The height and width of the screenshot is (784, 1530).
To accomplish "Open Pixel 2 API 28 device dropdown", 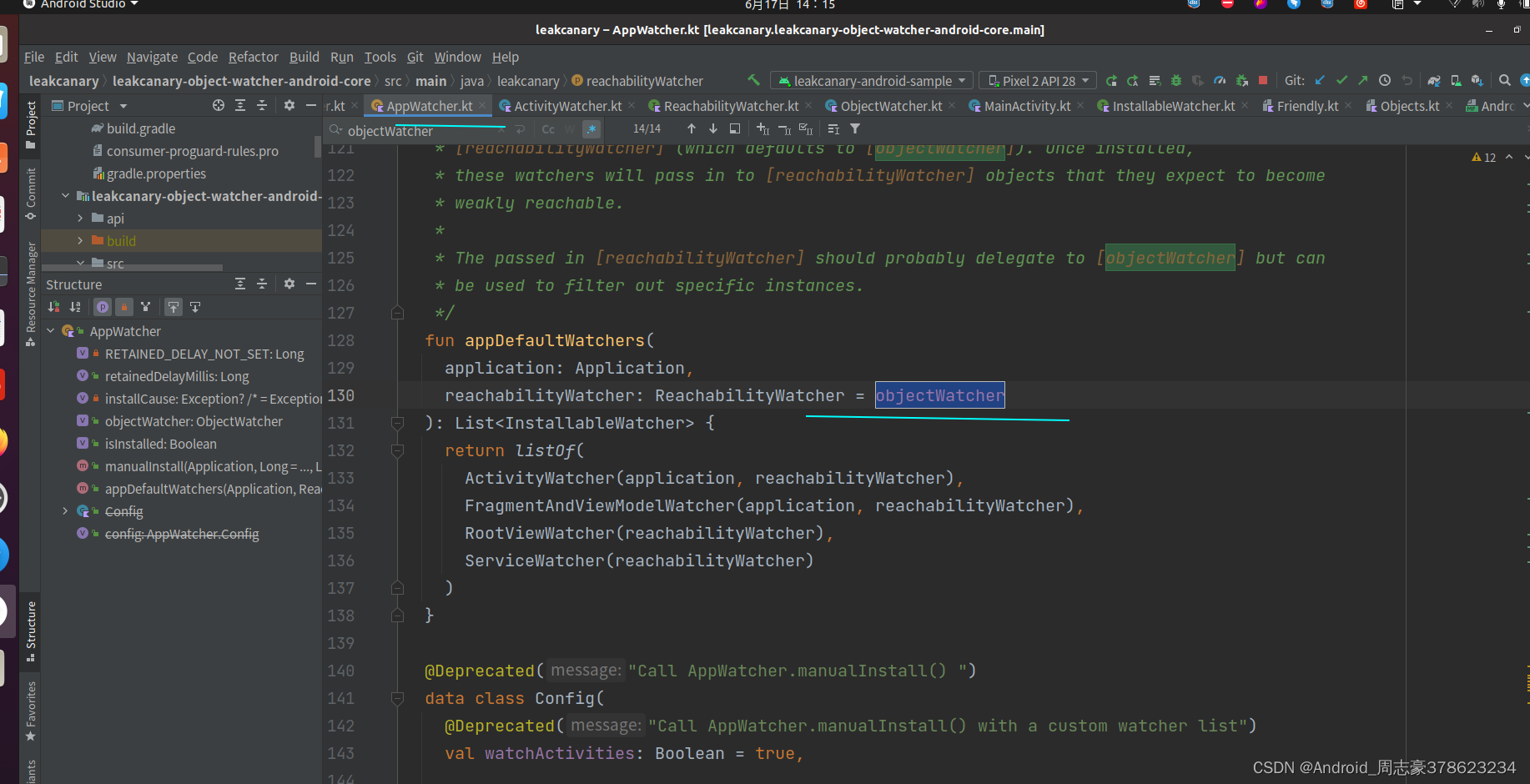I will (1038, 81).
